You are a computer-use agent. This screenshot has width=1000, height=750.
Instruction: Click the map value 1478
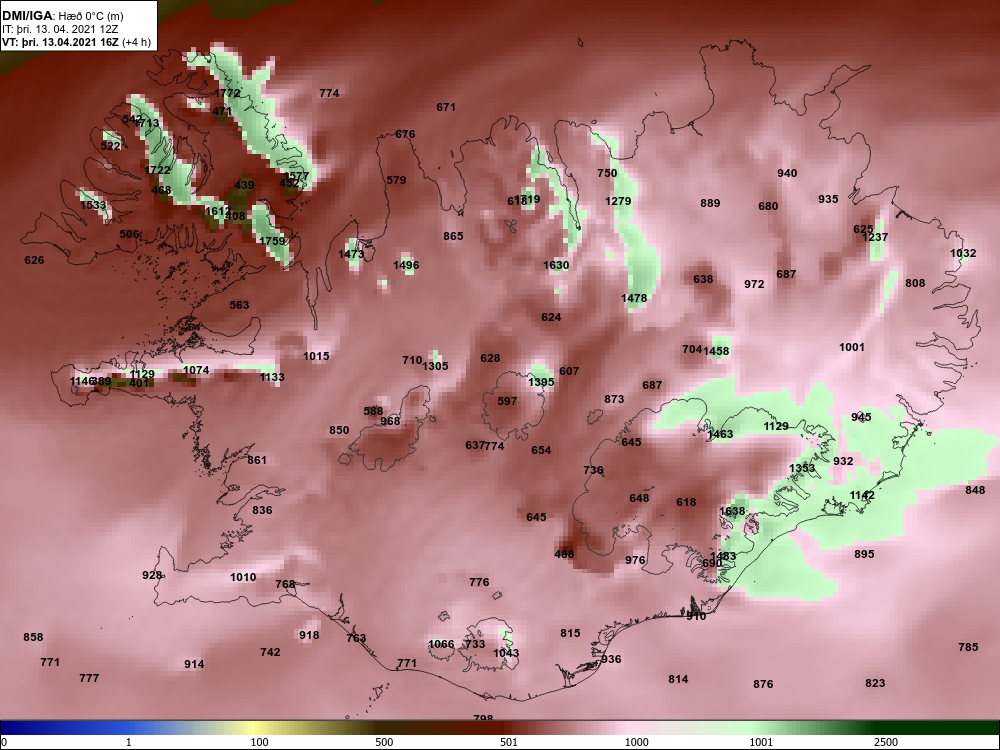click(634, 298)
